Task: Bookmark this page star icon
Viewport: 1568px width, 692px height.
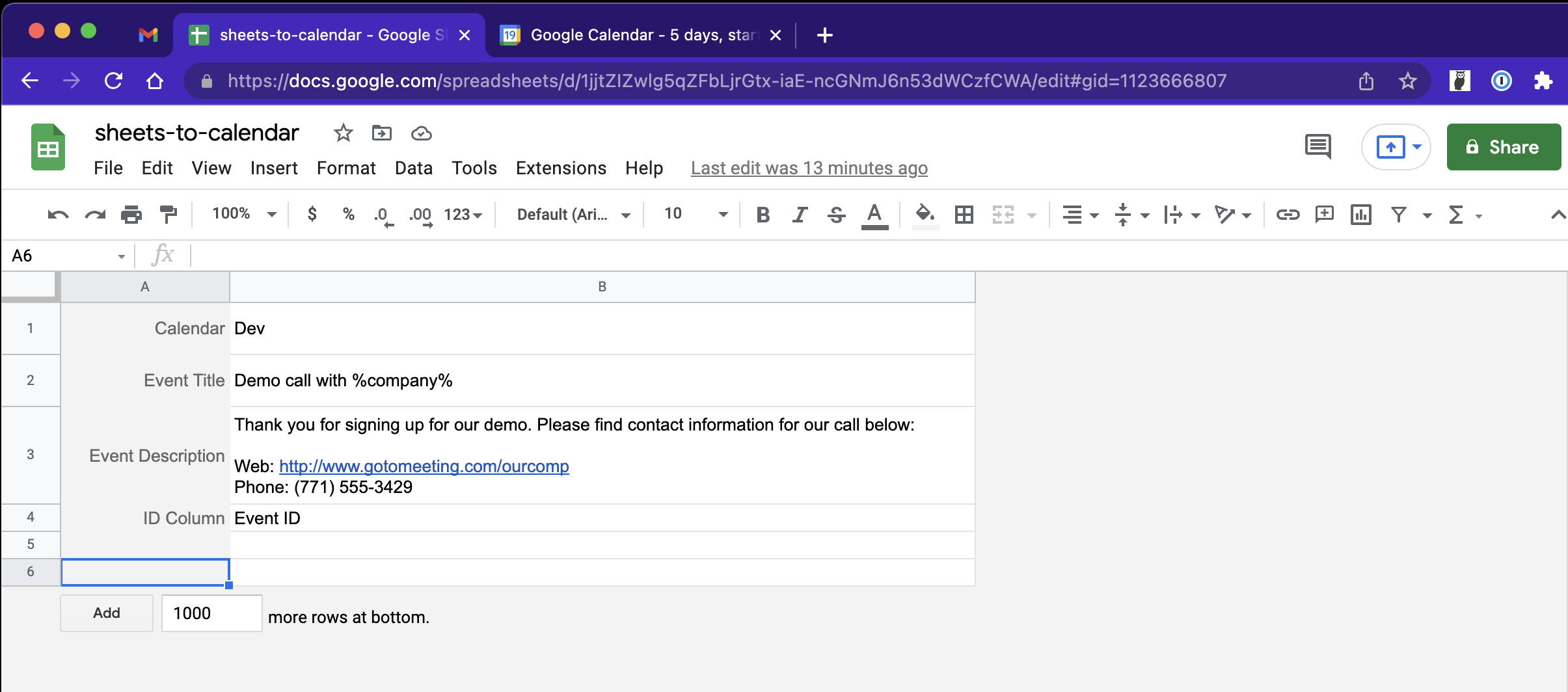Action: pyautogui.click(x=1408, y=81)
